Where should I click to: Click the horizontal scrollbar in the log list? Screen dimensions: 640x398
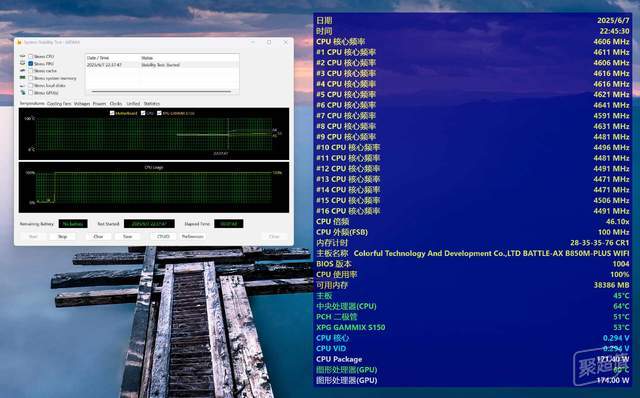pyautogui.click(x=161, y=91)
